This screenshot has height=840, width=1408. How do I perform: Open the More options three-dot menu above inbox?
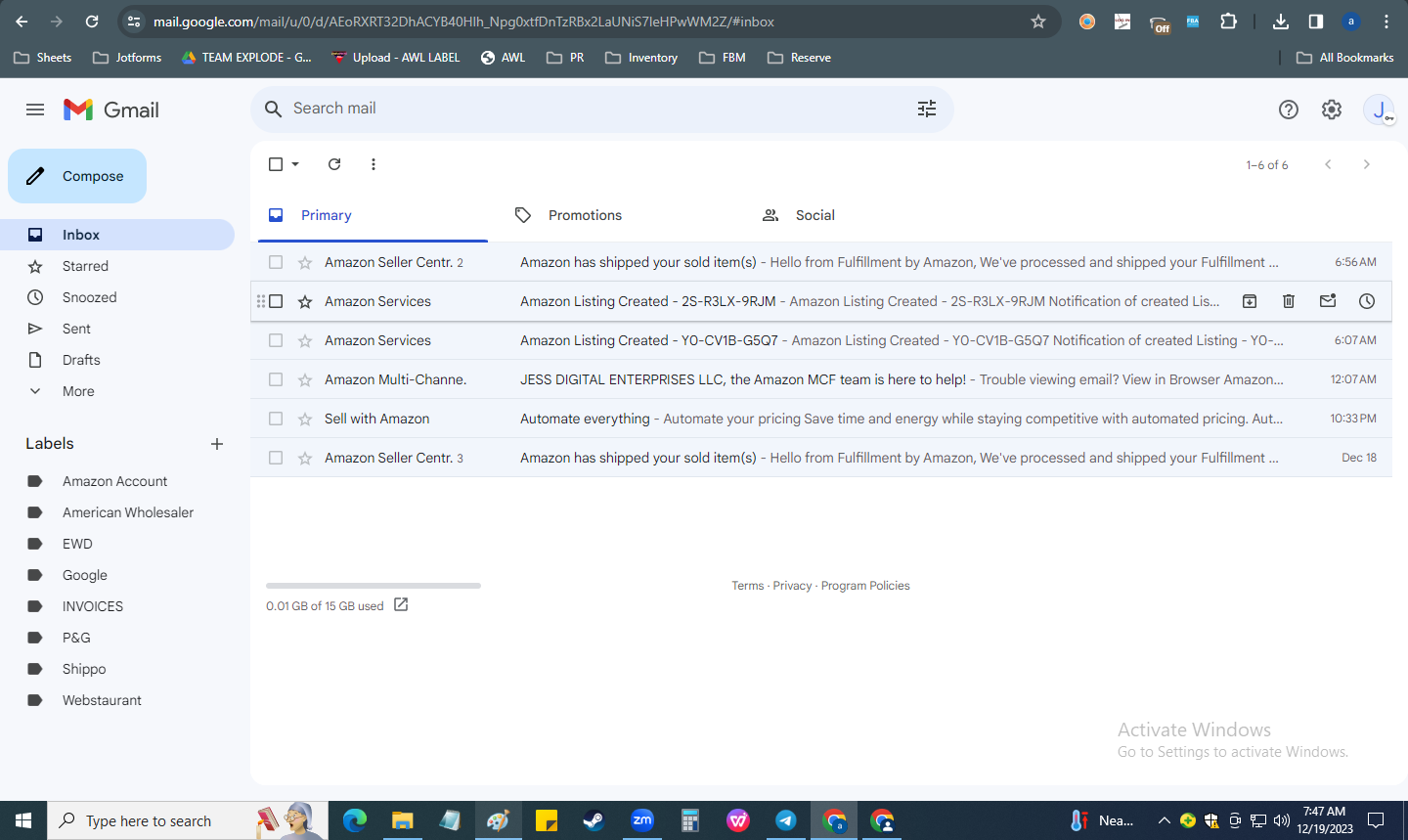tap(374, 164)
